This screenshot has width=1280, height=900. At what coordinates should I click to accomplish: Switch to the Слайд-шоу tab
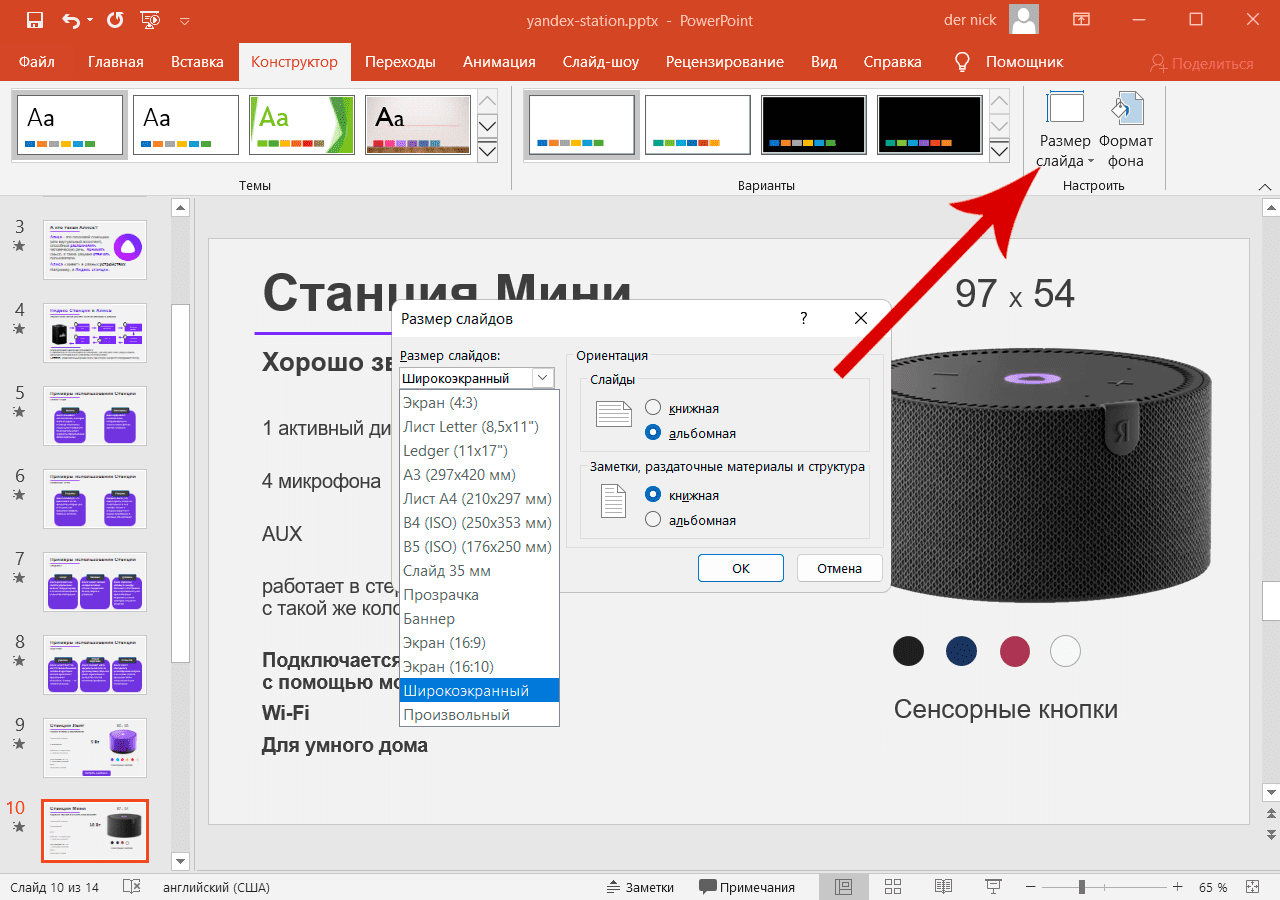coord(601,62)
